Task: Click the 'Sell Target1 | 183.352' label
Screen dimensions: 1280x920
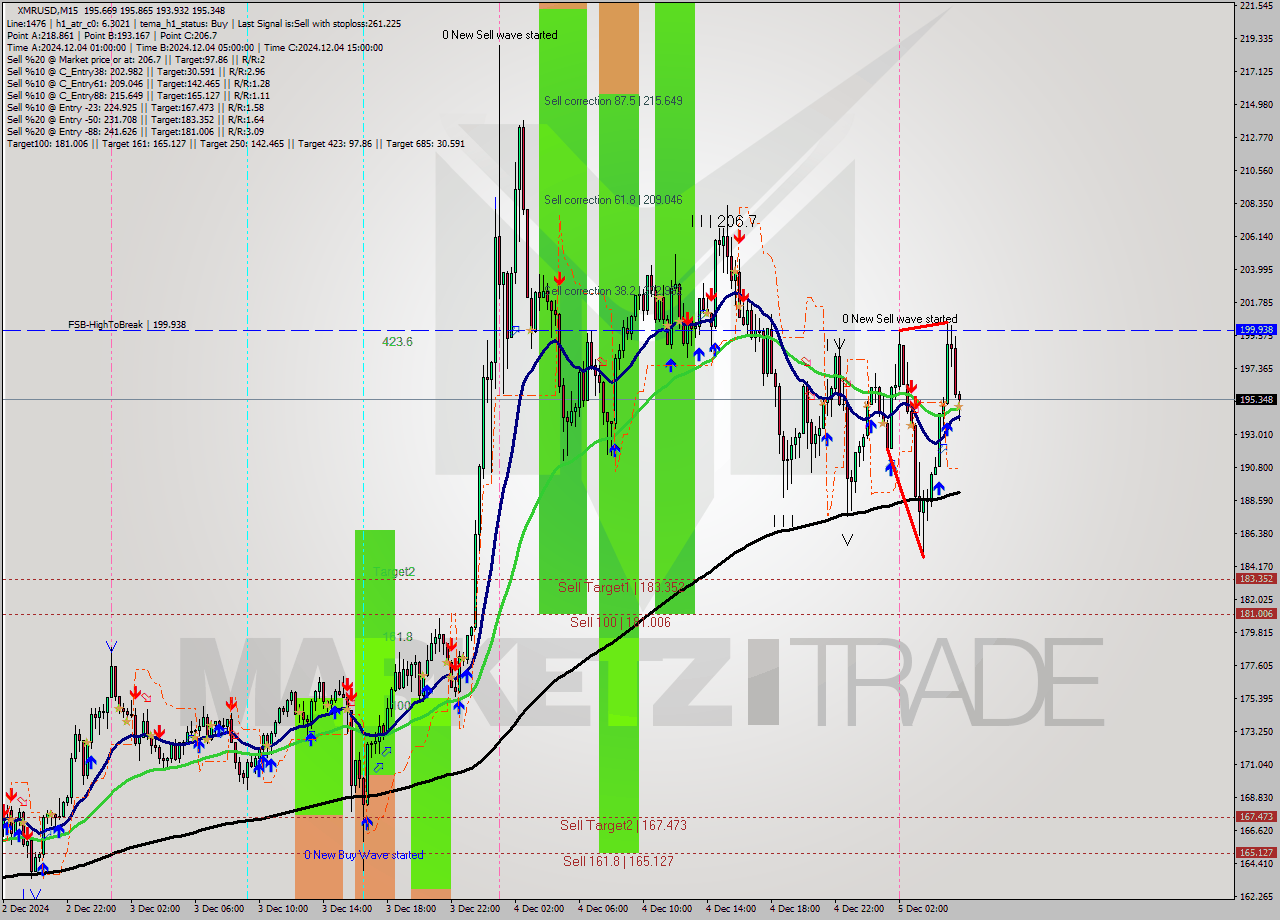Action: 622,587
